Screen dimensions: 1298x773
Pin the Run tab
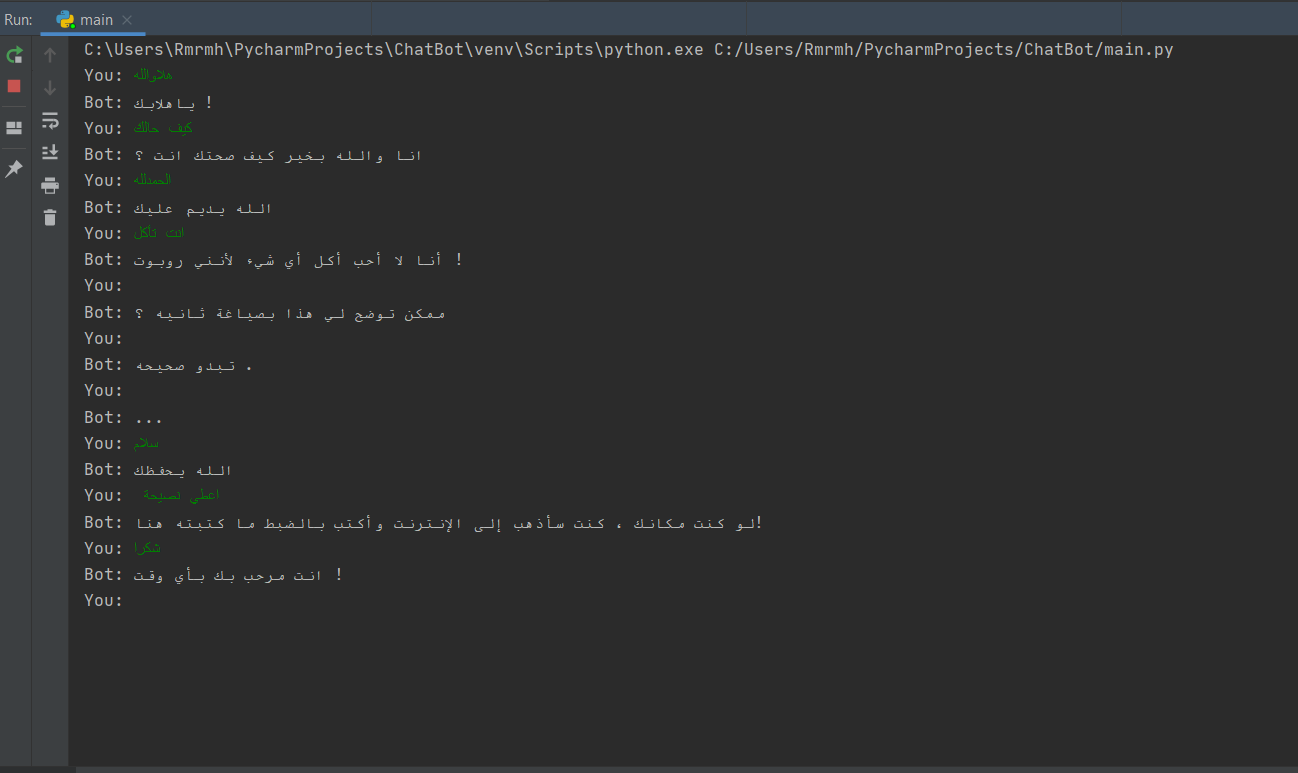point(14,168)
